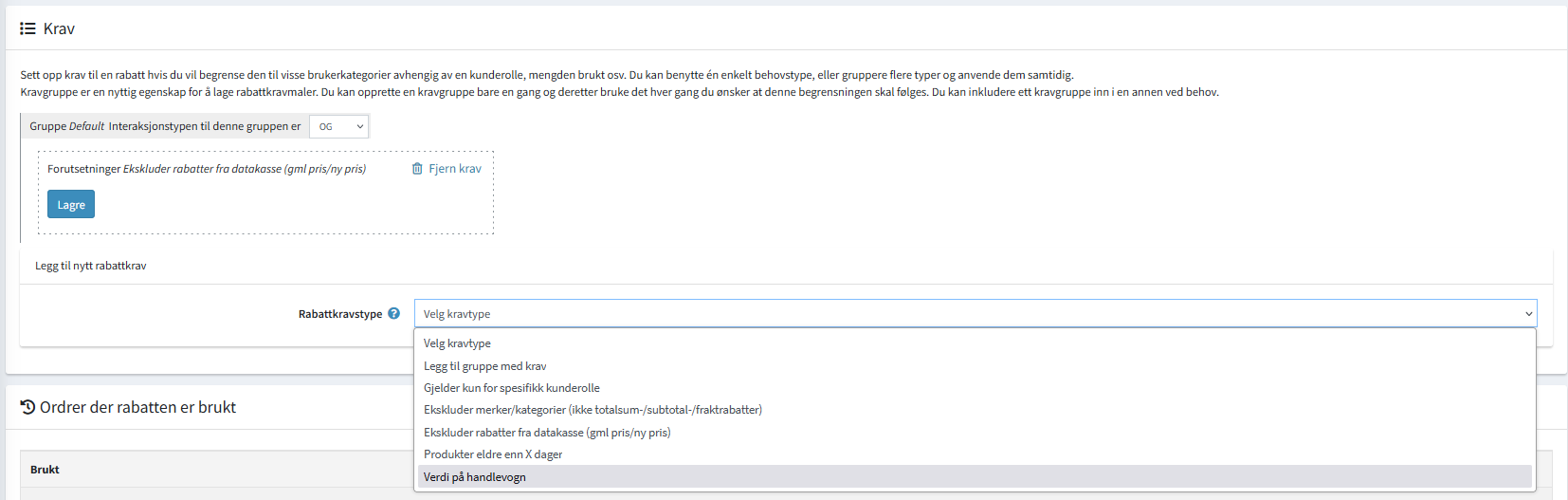
Task: Select 'Verdi på handlevogn' option
Action: pos(474,477)
